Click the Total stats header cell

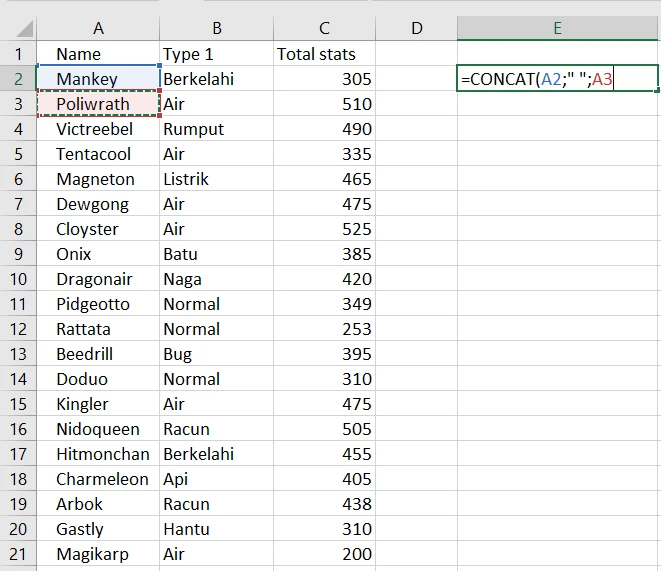[x=324, y=54]
